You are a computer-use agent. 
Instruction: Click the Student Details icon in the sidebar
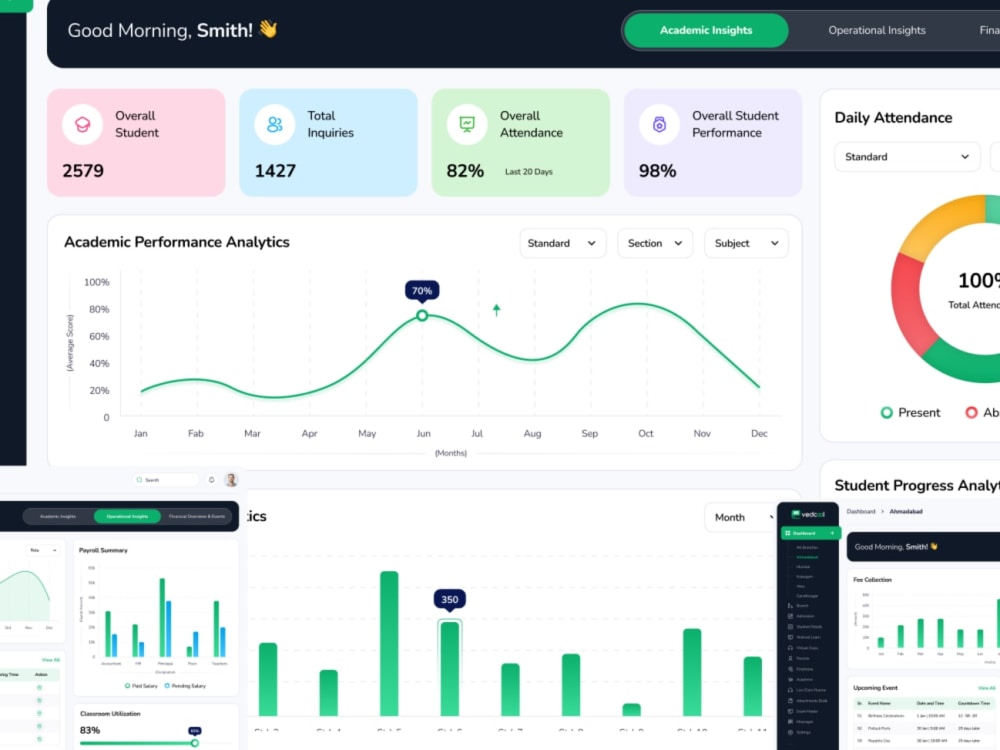[790, 626]
